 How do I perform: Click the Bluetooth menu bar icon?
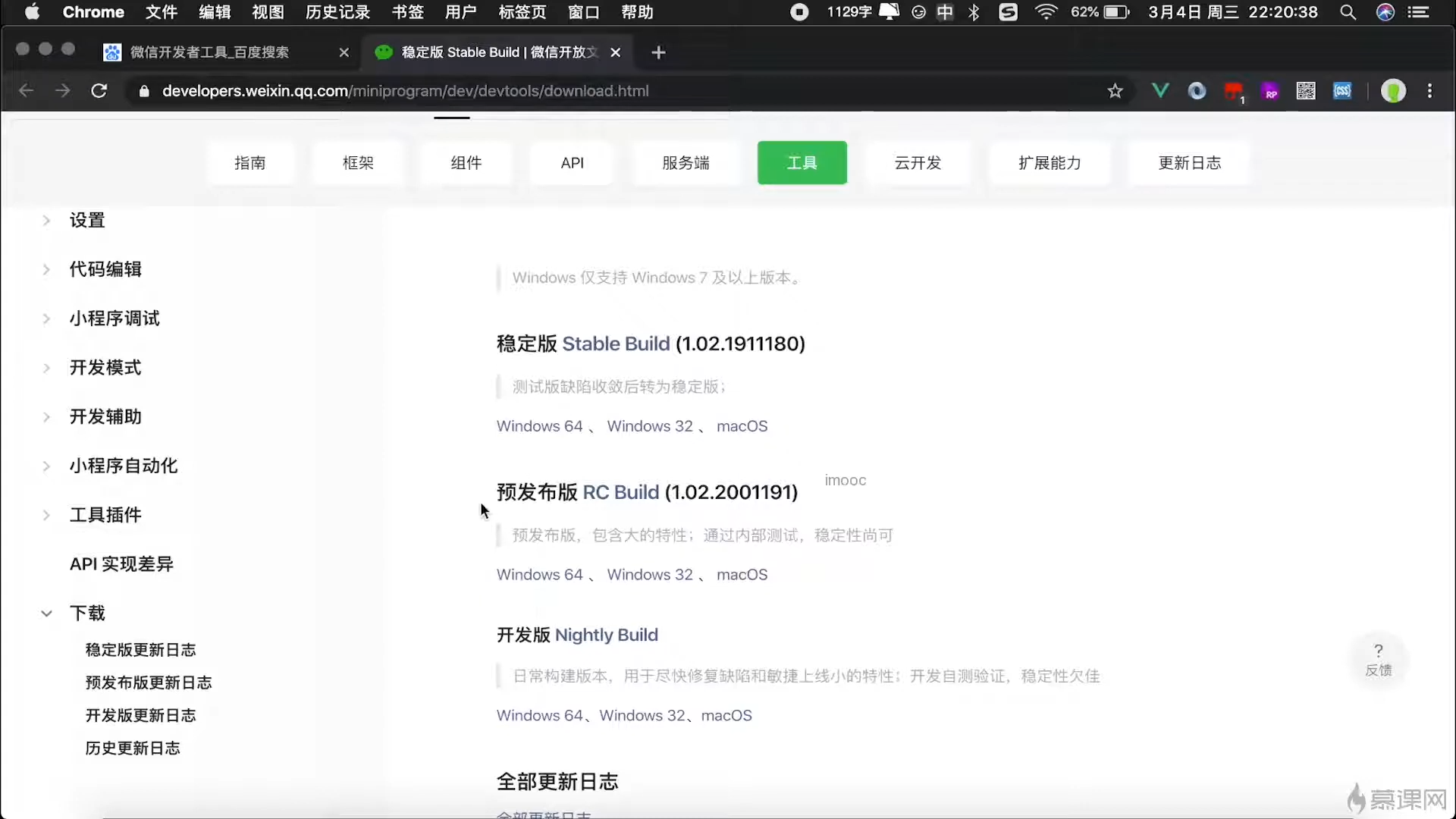click(x=974, y=12)
